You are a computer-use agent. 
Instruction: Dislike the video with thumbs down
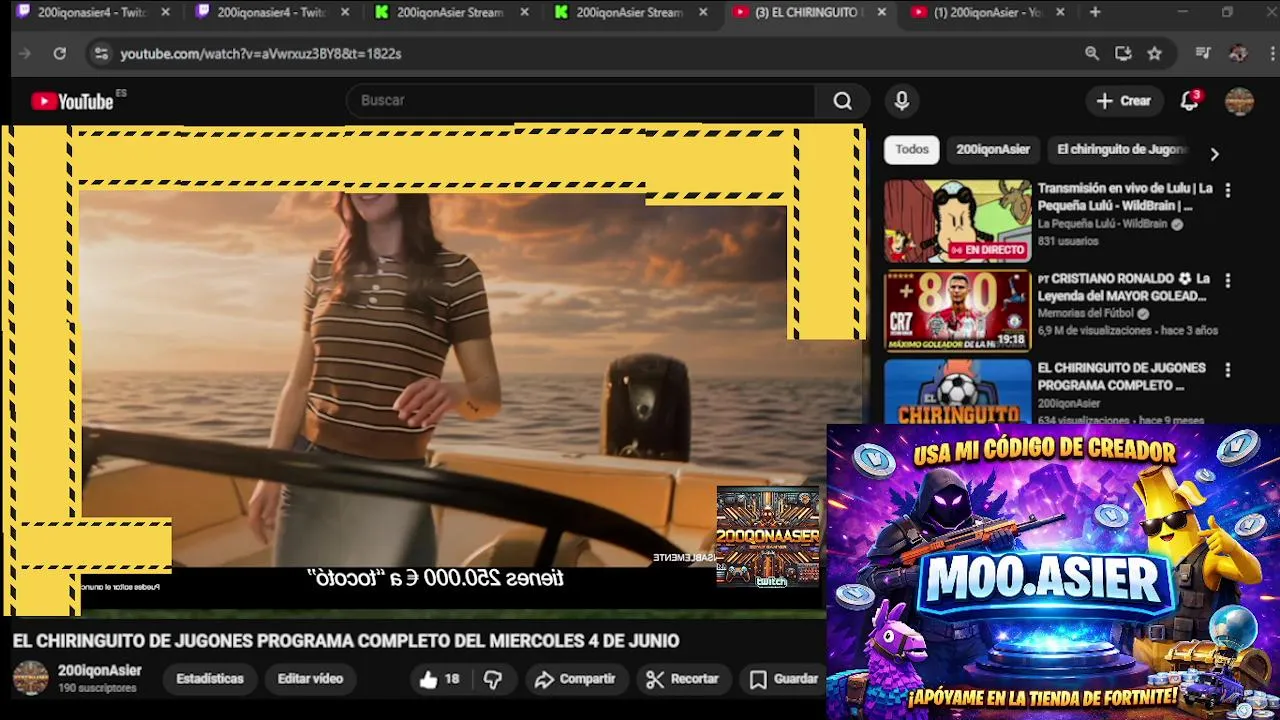pyautogui.click(x=492, y=679)
